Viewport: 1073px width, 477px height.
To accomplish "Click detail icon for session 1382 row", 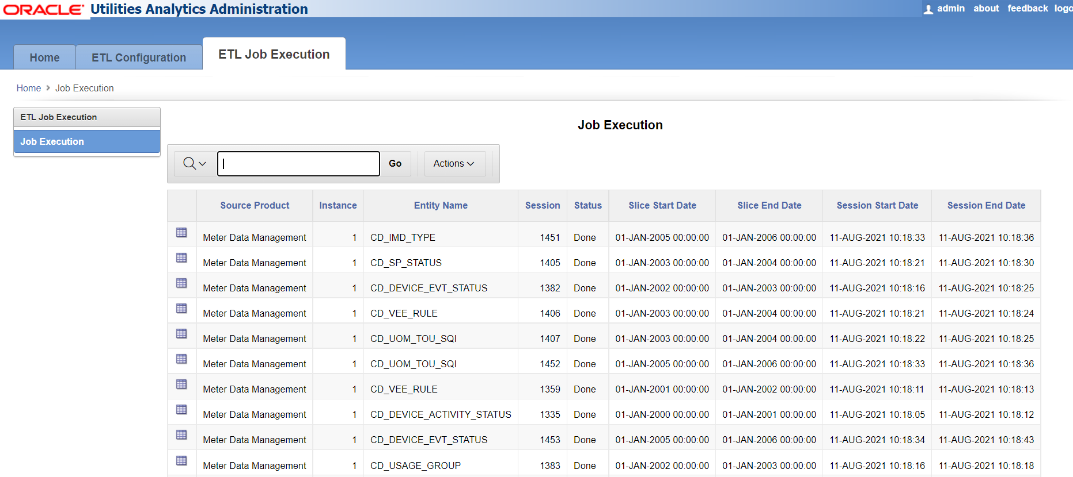I will [x=181, y=283].
